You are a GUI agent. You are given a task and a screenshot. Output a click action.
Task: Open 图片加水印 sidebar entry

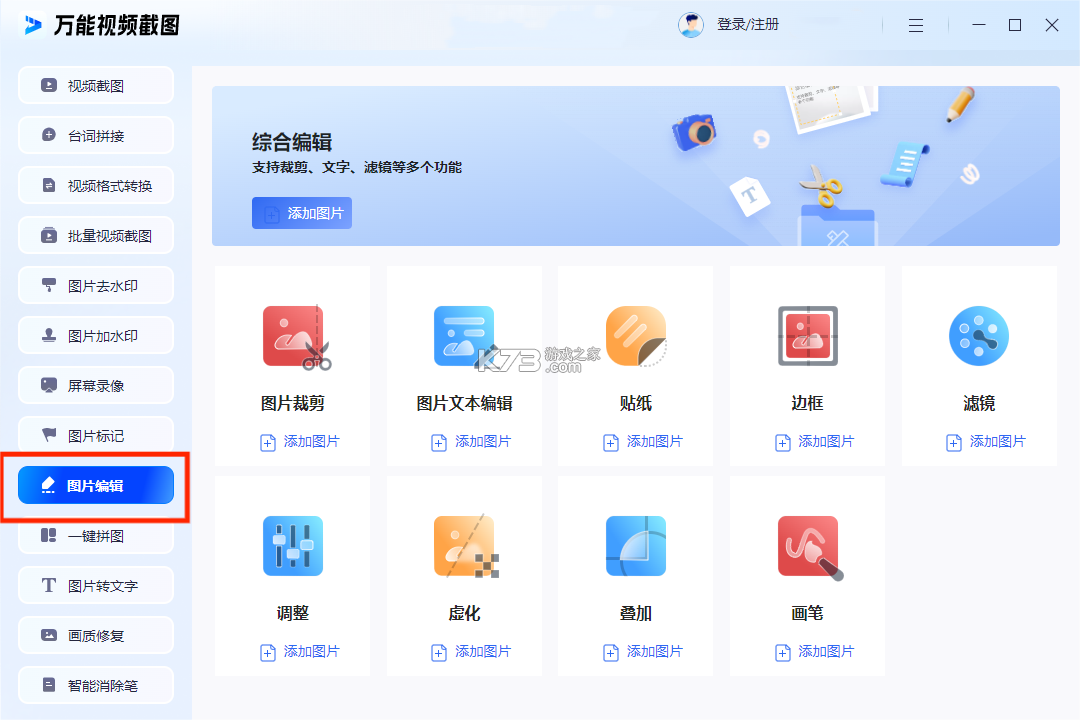click(96, 336)
